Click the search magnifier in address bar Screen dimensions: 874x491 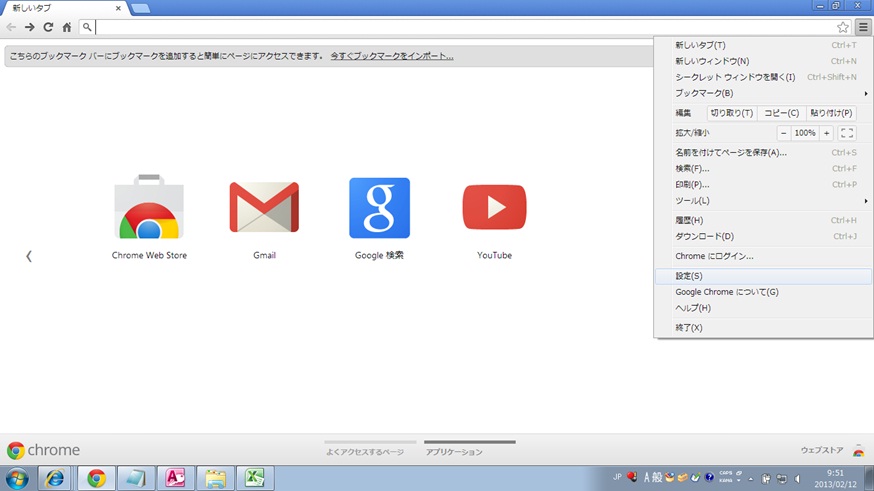click(x=87, y=27)
